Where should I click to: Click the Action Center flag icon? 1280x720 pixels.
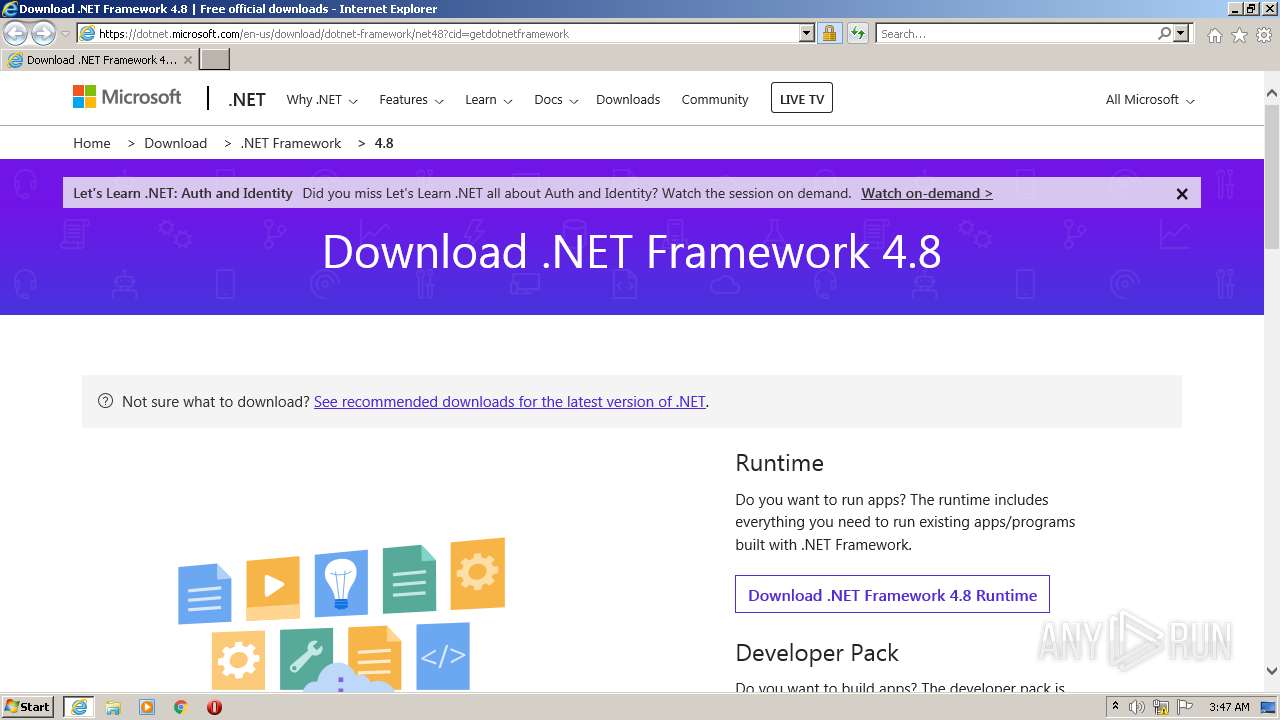pyautogui.click(x=1185, y=707)
